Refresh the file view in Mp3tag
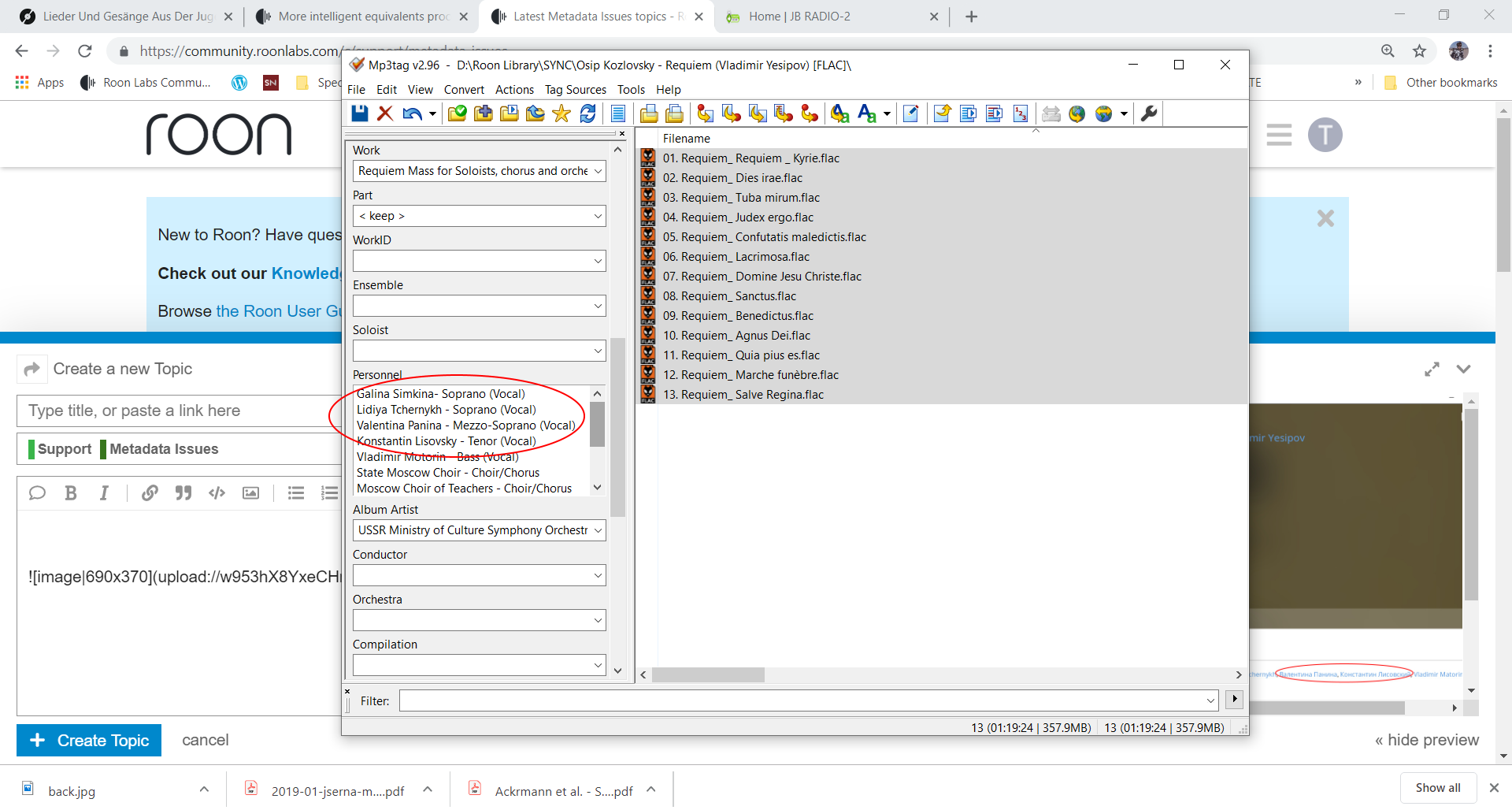This screenshot has width=1512, height=810. (587, 113)
